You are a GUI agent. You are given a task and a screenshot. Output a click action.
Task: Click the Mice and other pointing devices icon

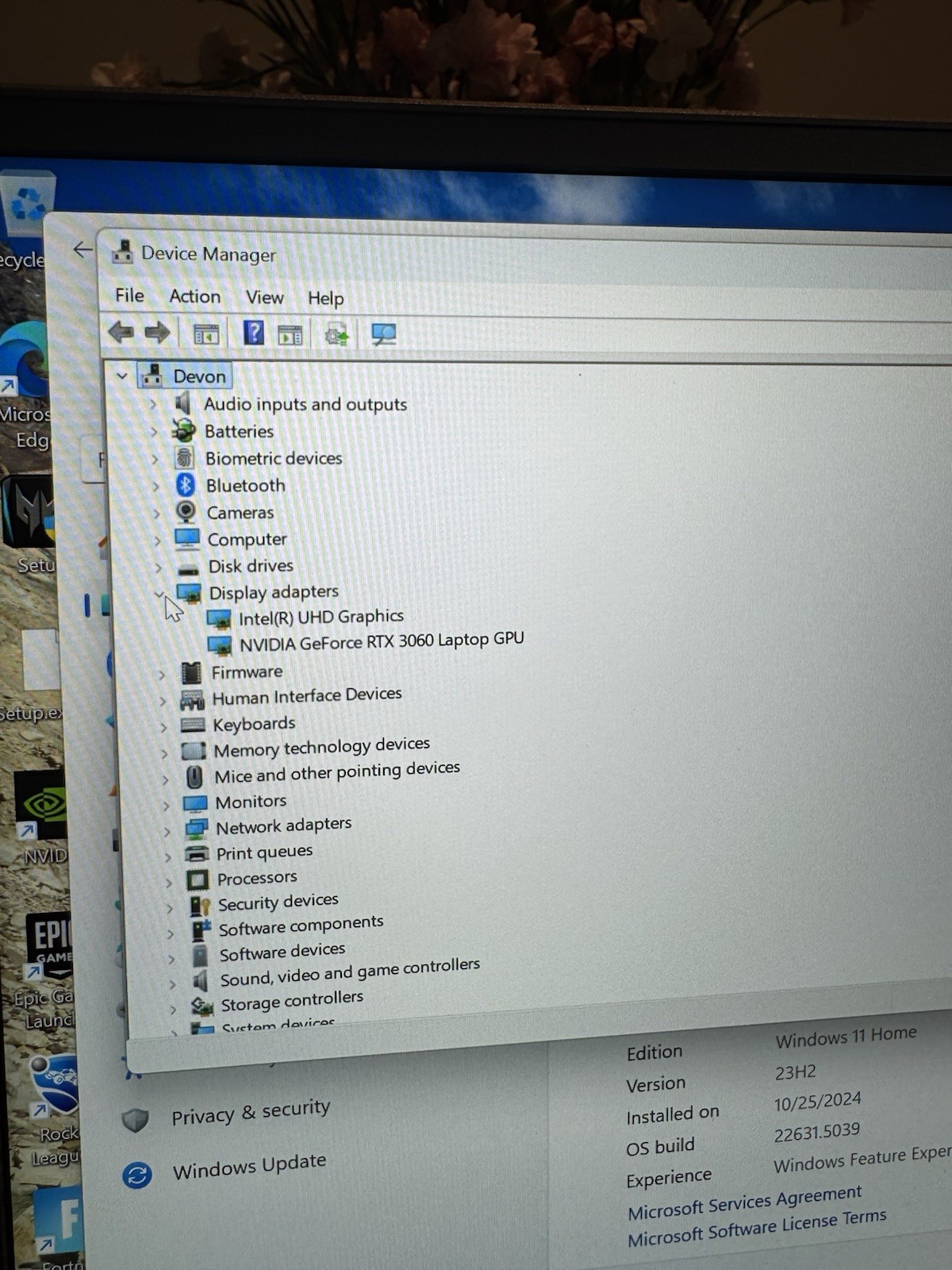click(x=194, y=776)
